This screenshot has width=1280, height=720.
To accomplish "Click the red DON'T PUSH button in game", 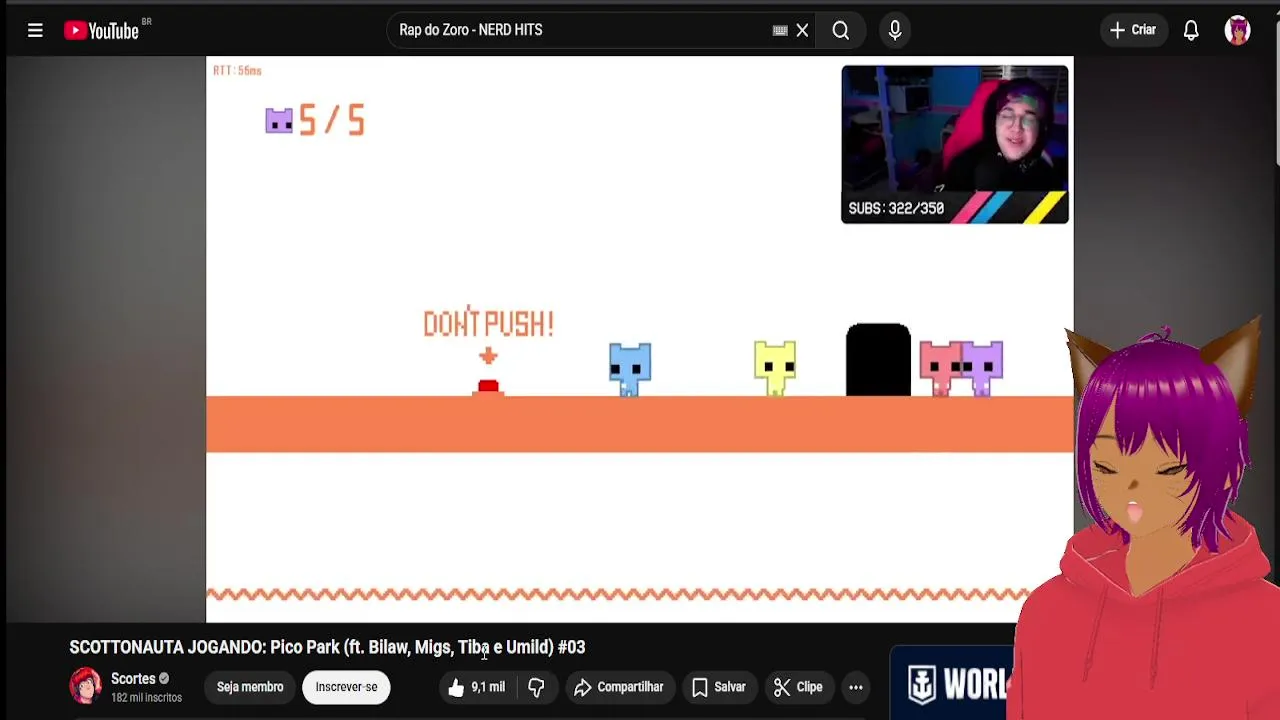I will [488, 387].
